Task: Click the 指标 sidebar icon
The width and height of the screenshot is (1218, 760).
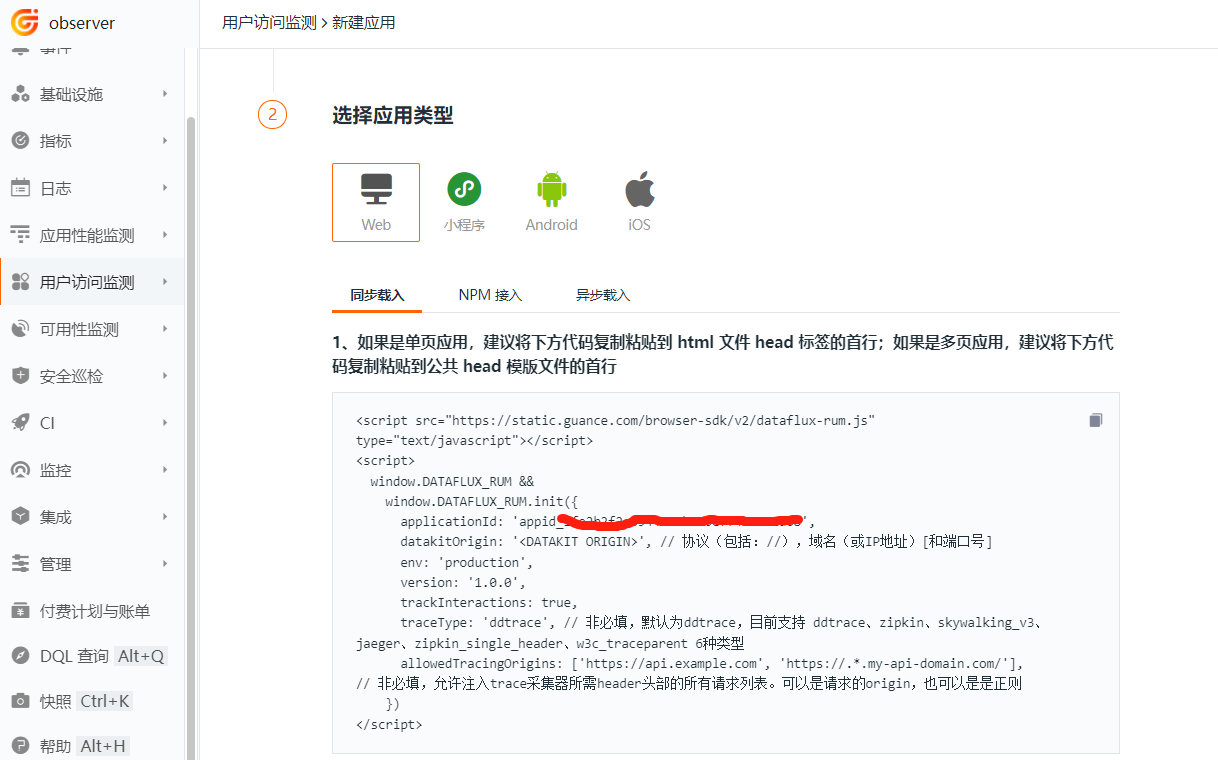Action: point(20,141)
